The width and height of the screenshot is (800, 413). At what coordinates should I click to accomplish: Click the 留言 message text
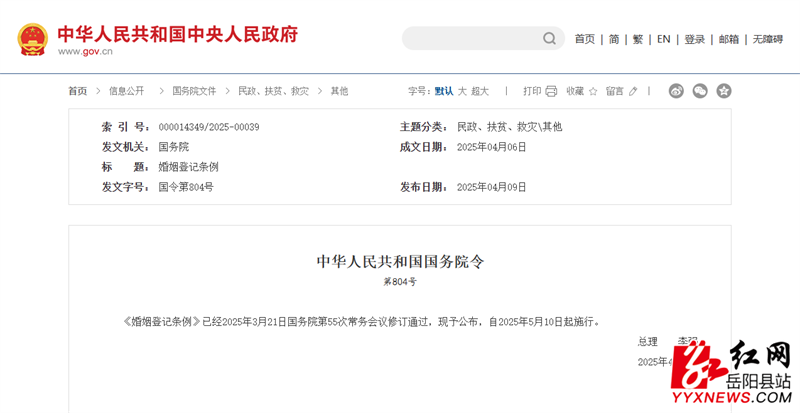615,91
